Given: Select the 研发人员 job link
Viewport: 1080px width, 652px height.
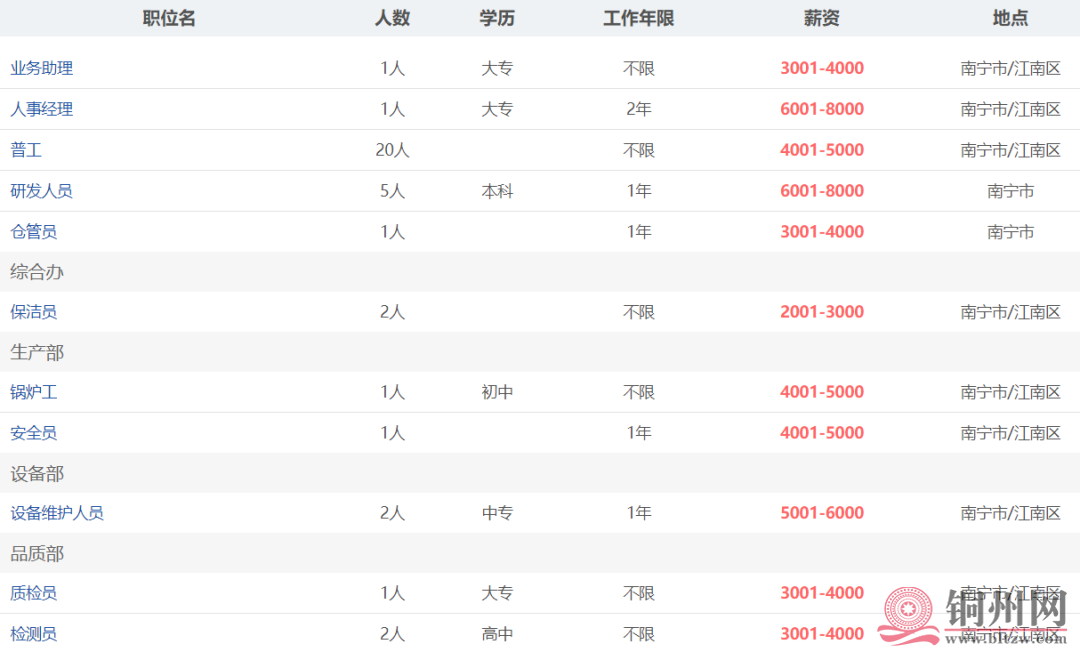Looking at the screenshot, I should pos(41,191).
